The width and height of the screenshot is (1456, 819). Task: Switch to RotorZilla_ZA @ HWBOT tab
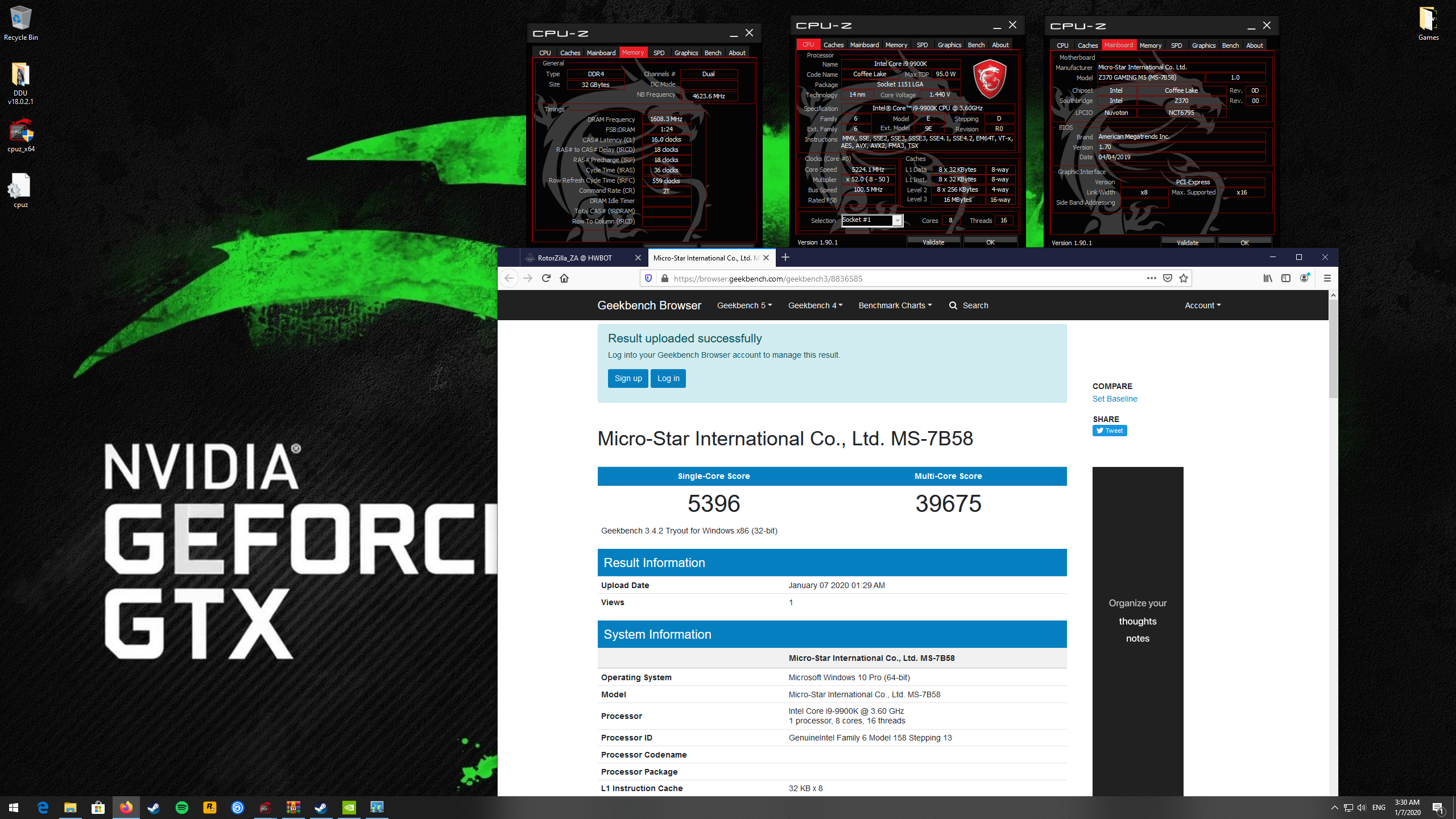click(574, 258)
